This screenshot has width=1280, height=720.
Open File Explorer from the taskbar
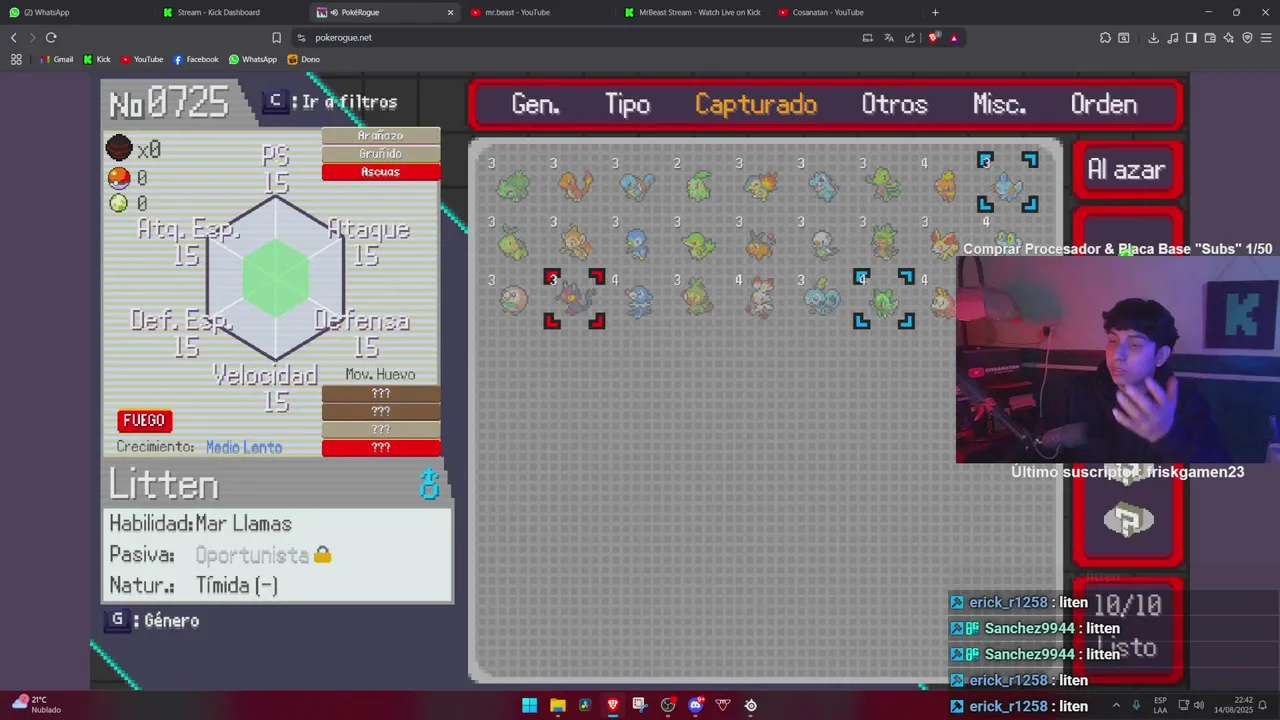[557, 705]
